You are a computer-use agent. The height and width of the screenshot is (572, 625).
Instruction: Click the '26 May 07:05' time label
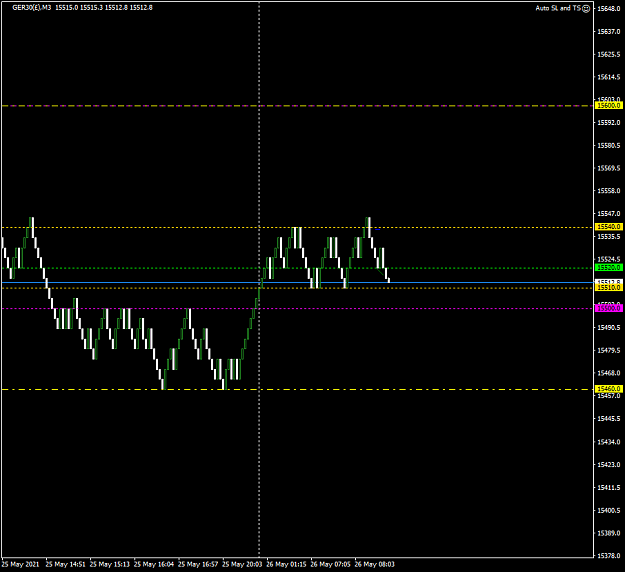[x=330, y=564]
